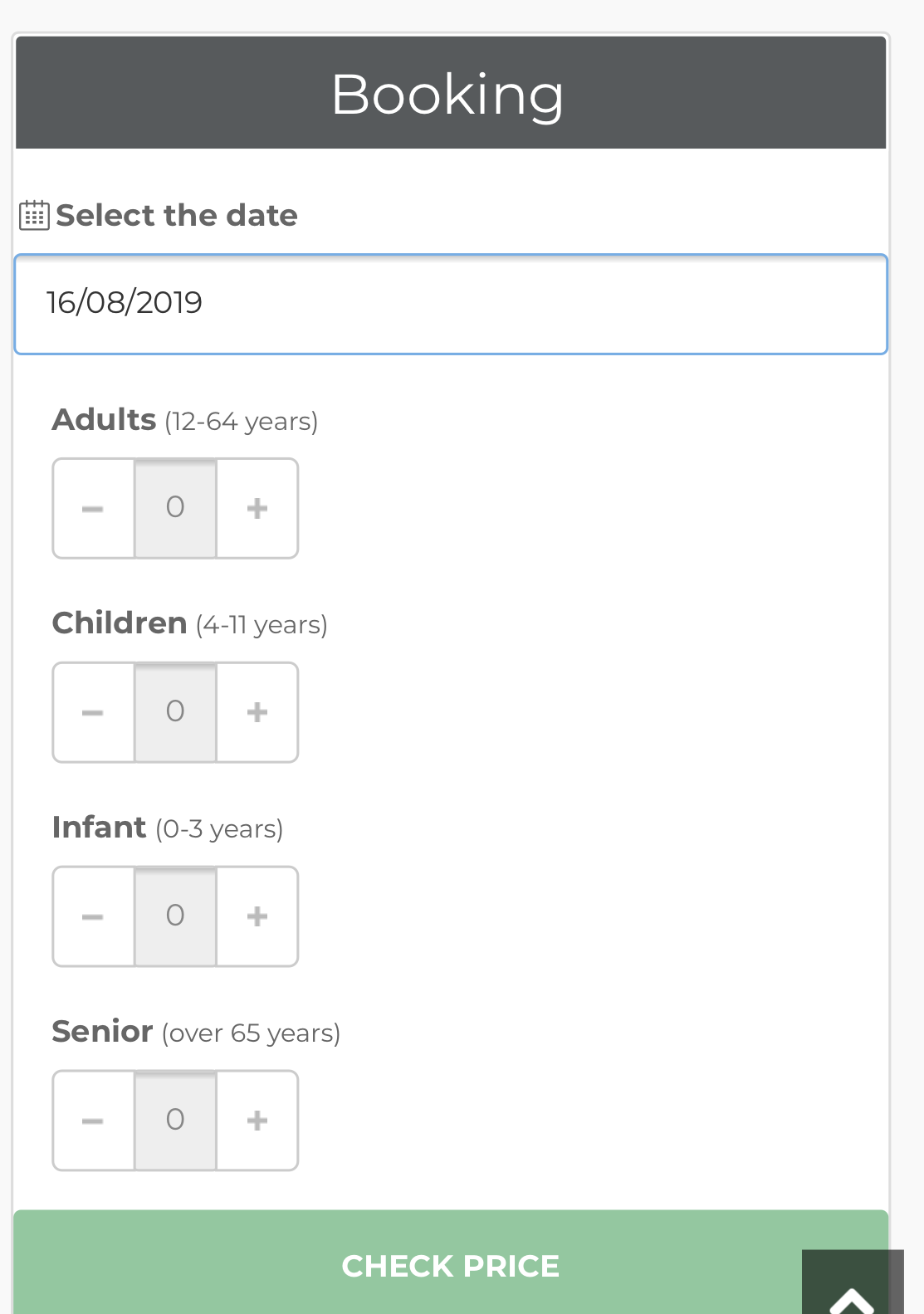The height and width of the screenshot is (1314, 924).
Task: Decrease Adults count with minus icon
Action: 93,508
